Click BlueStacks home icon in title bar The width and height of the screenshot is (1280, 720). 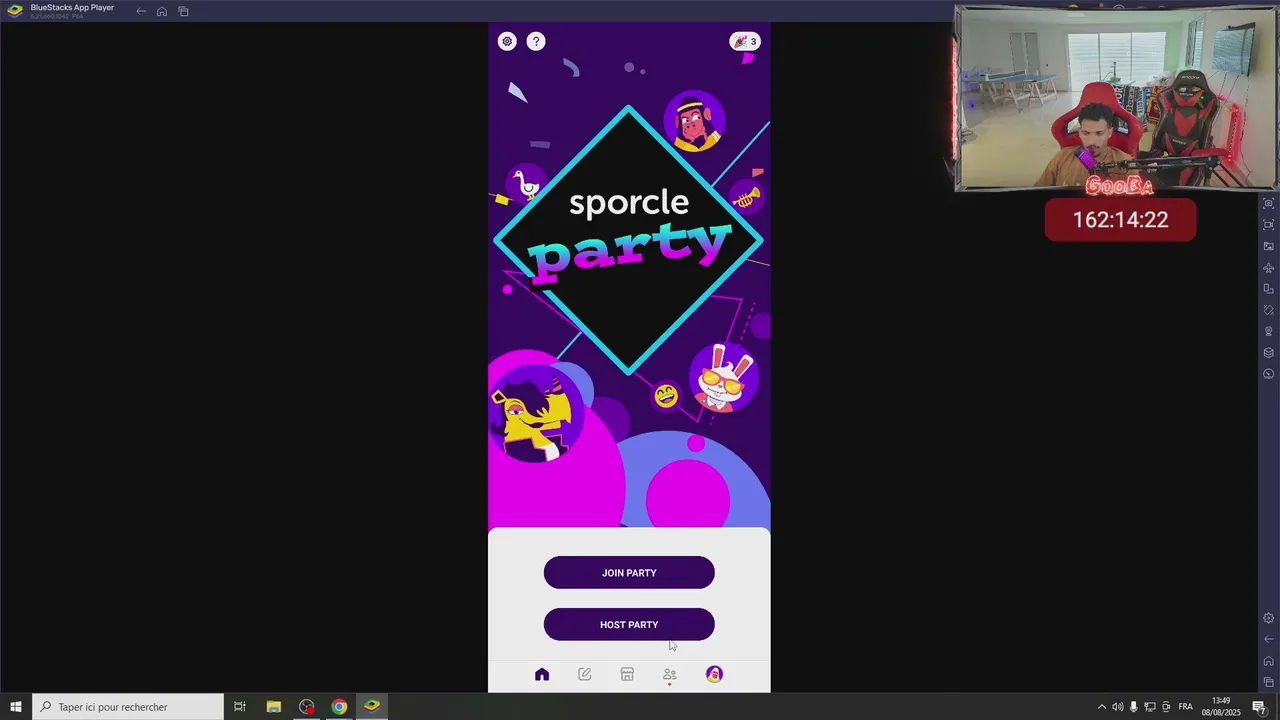pos(162,11)
